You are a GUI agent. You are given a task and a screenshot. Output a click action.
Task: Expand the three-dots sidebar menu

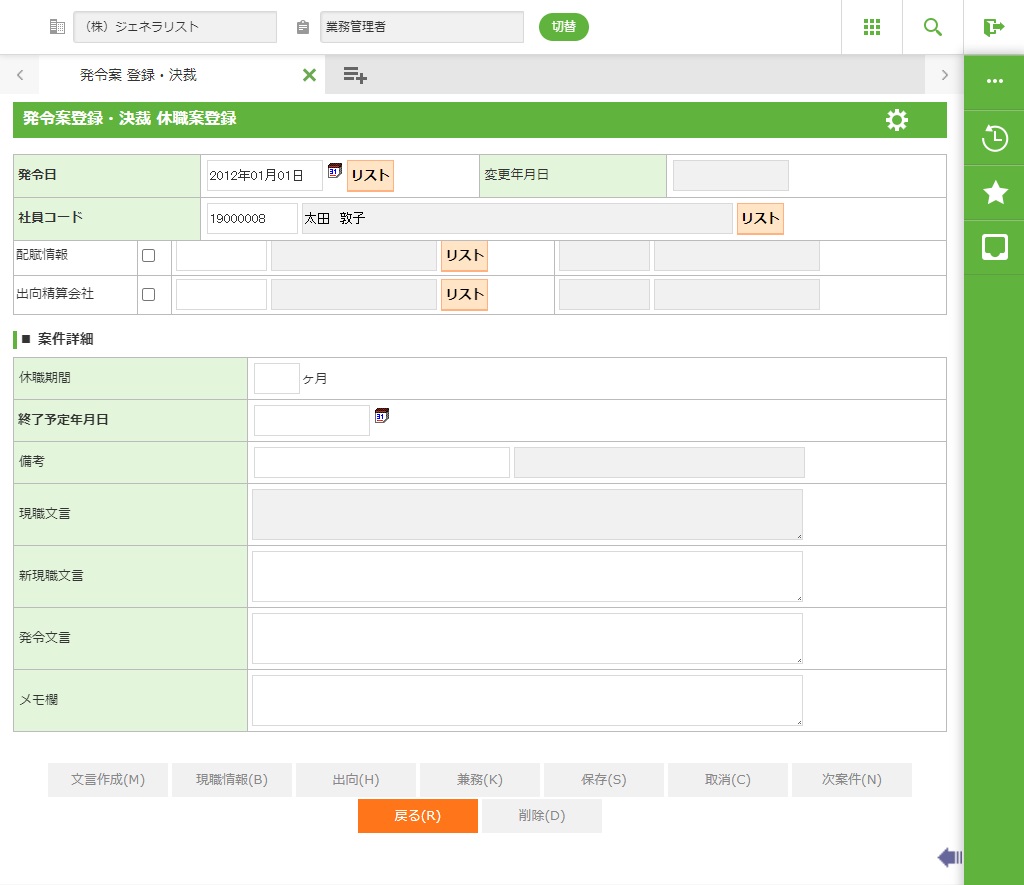994,82
